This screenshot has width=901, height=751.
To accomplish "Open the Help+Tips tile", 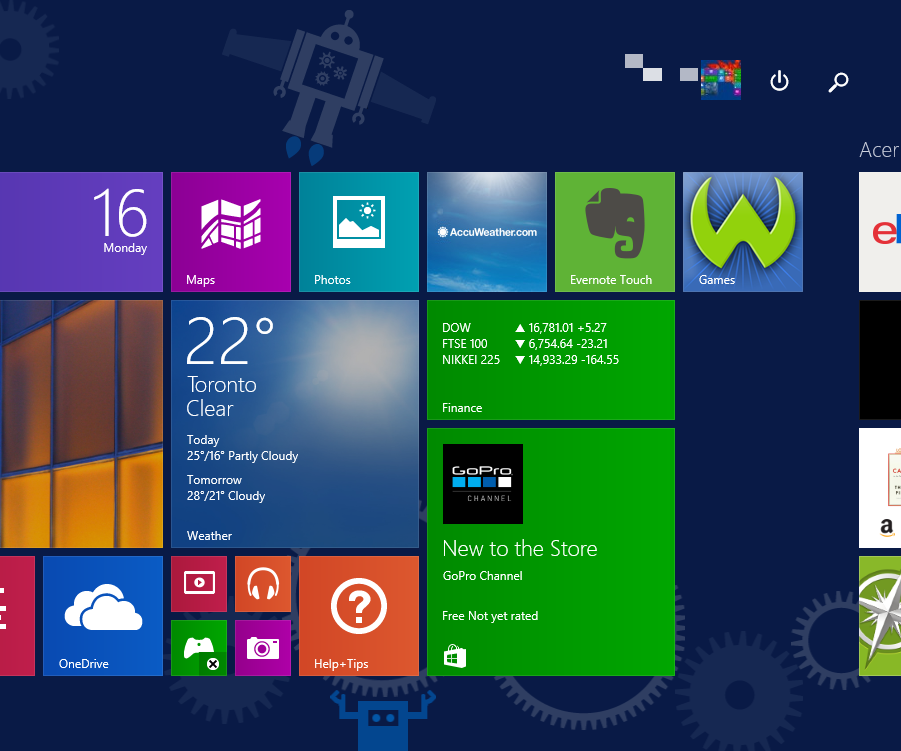I will [359, 616].
